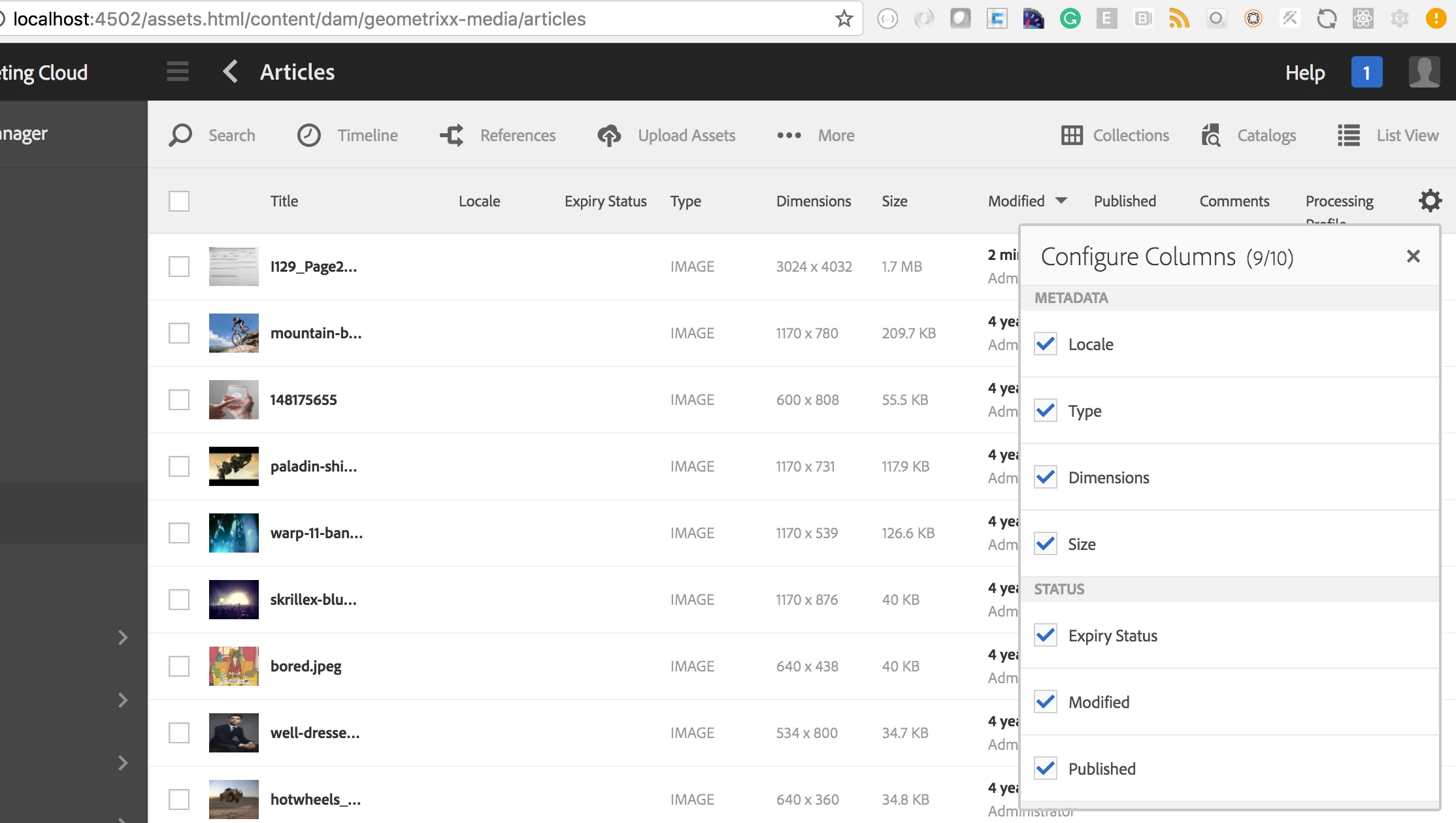Click the Search magnifier icon
1456x823 pixels.
click(x=180, y=135)
